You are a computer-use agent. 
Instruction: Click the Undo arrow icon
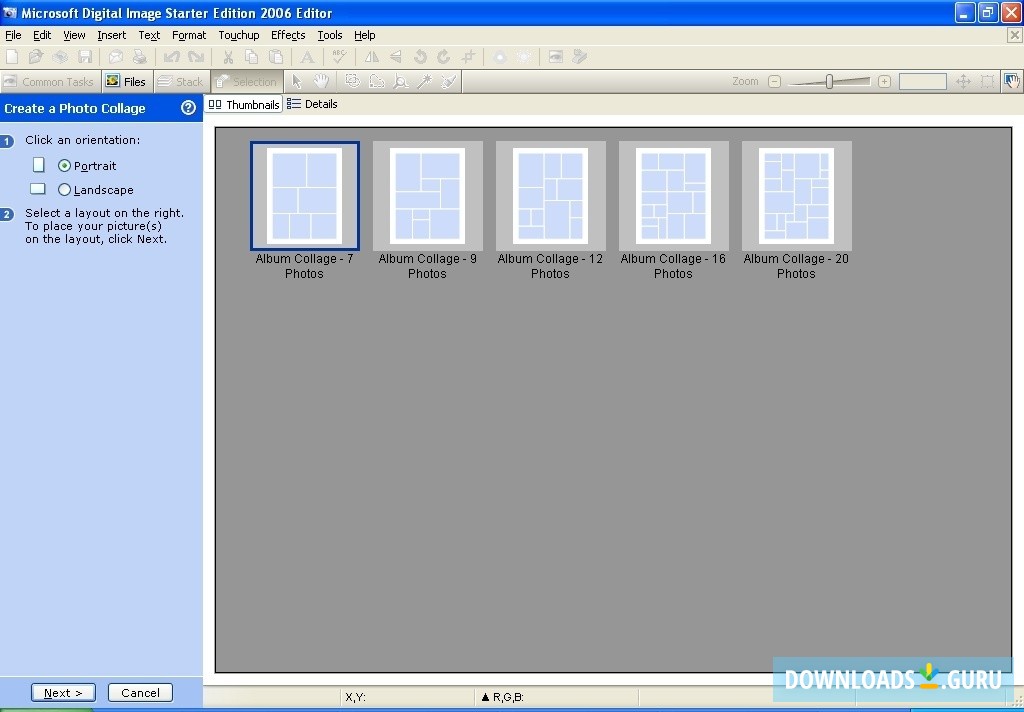pos(172,57)
